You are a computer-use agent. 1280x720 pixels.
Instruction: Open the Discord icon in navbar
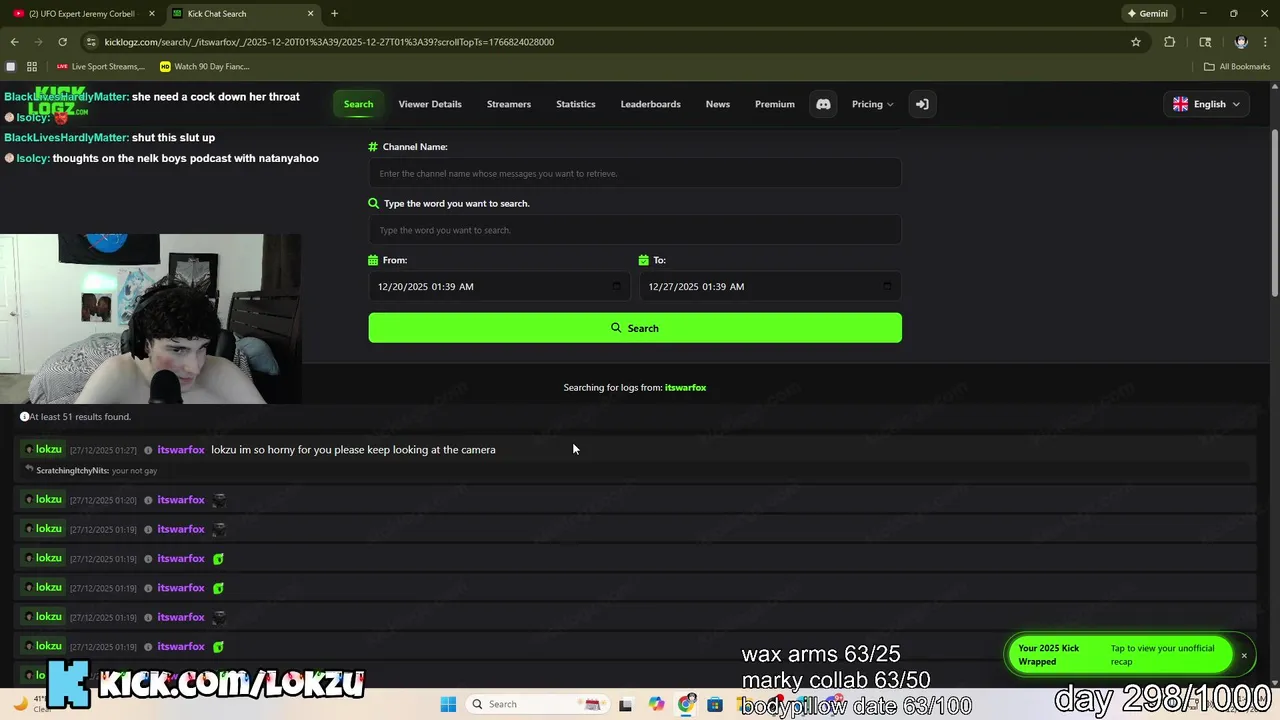pos(823,104)
